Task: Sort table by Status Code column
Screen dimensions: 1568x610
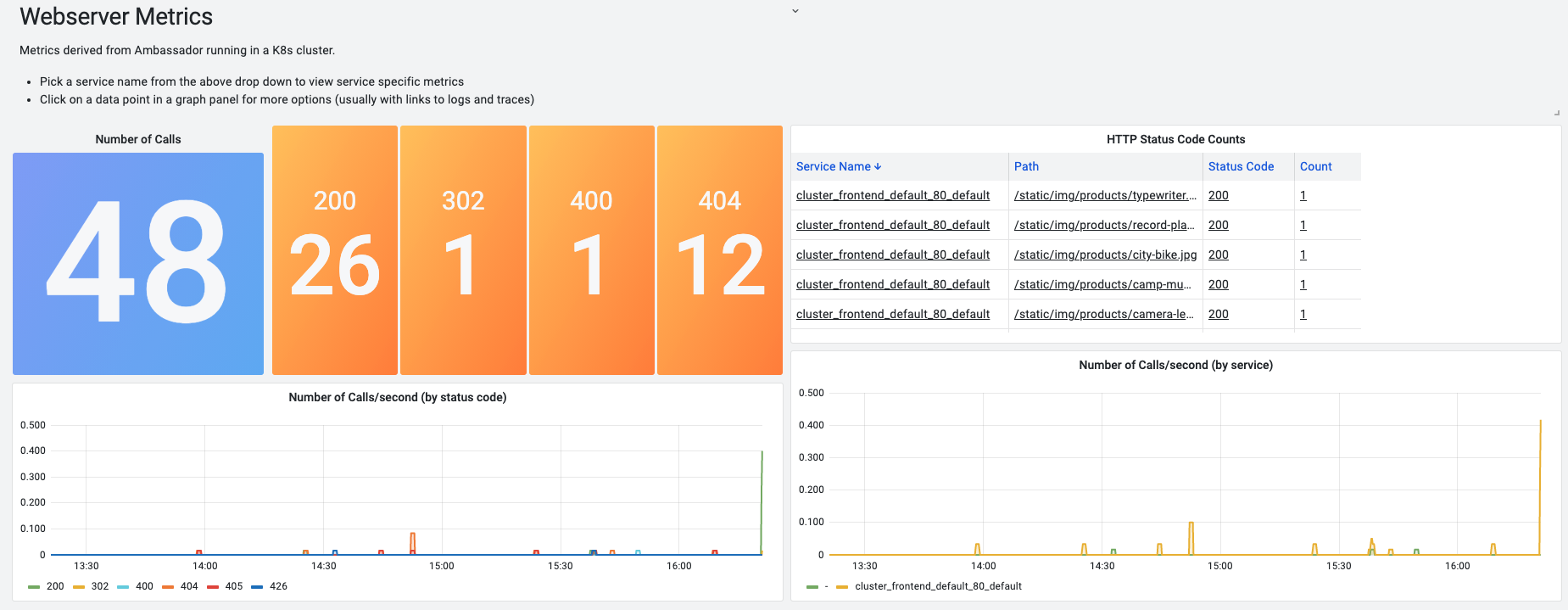Action: 1240,167
